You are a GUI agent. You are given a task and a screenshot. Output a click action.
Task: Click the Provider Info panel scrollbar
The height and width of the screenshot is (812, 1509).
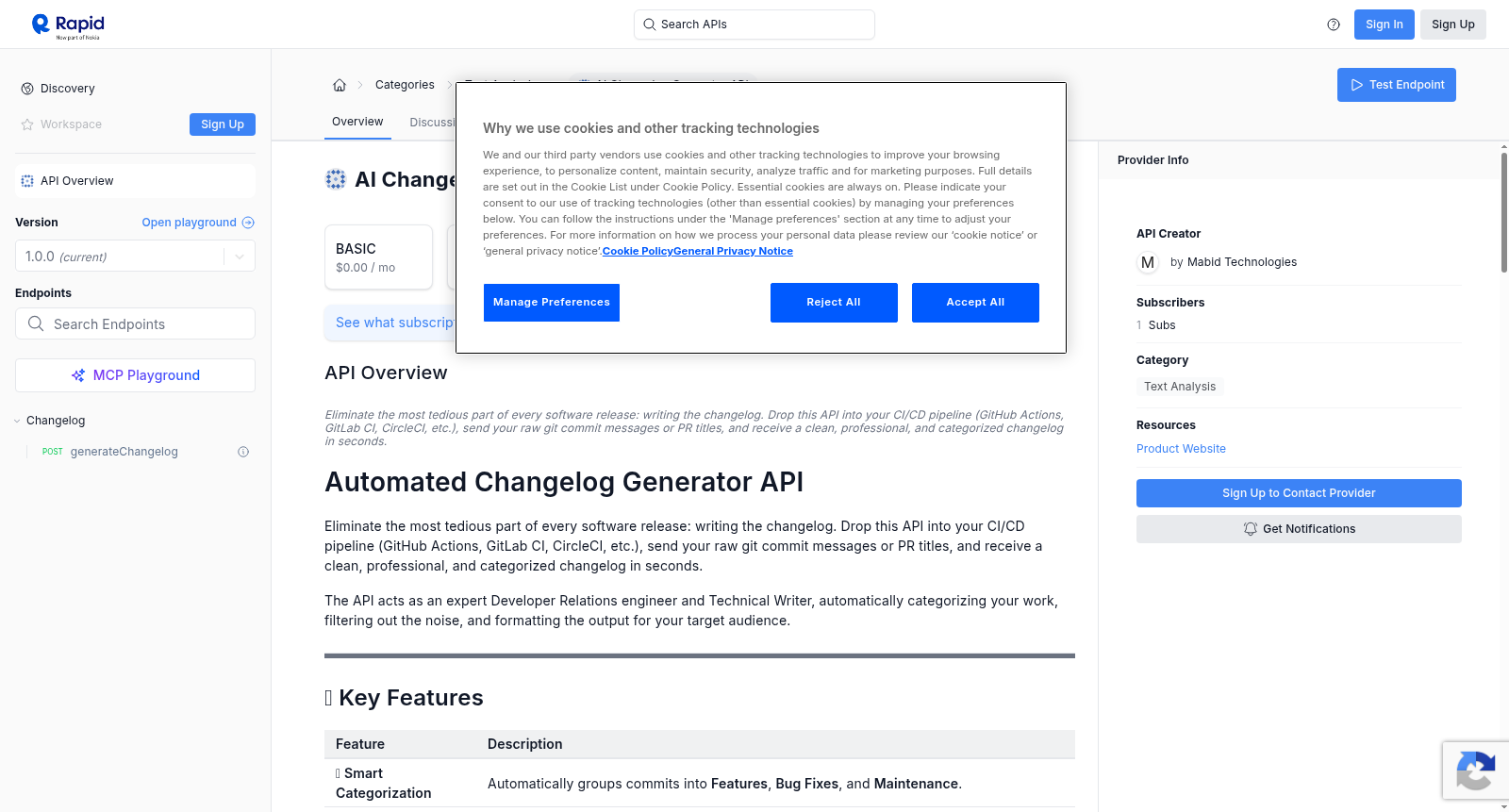click(1504, 213)
